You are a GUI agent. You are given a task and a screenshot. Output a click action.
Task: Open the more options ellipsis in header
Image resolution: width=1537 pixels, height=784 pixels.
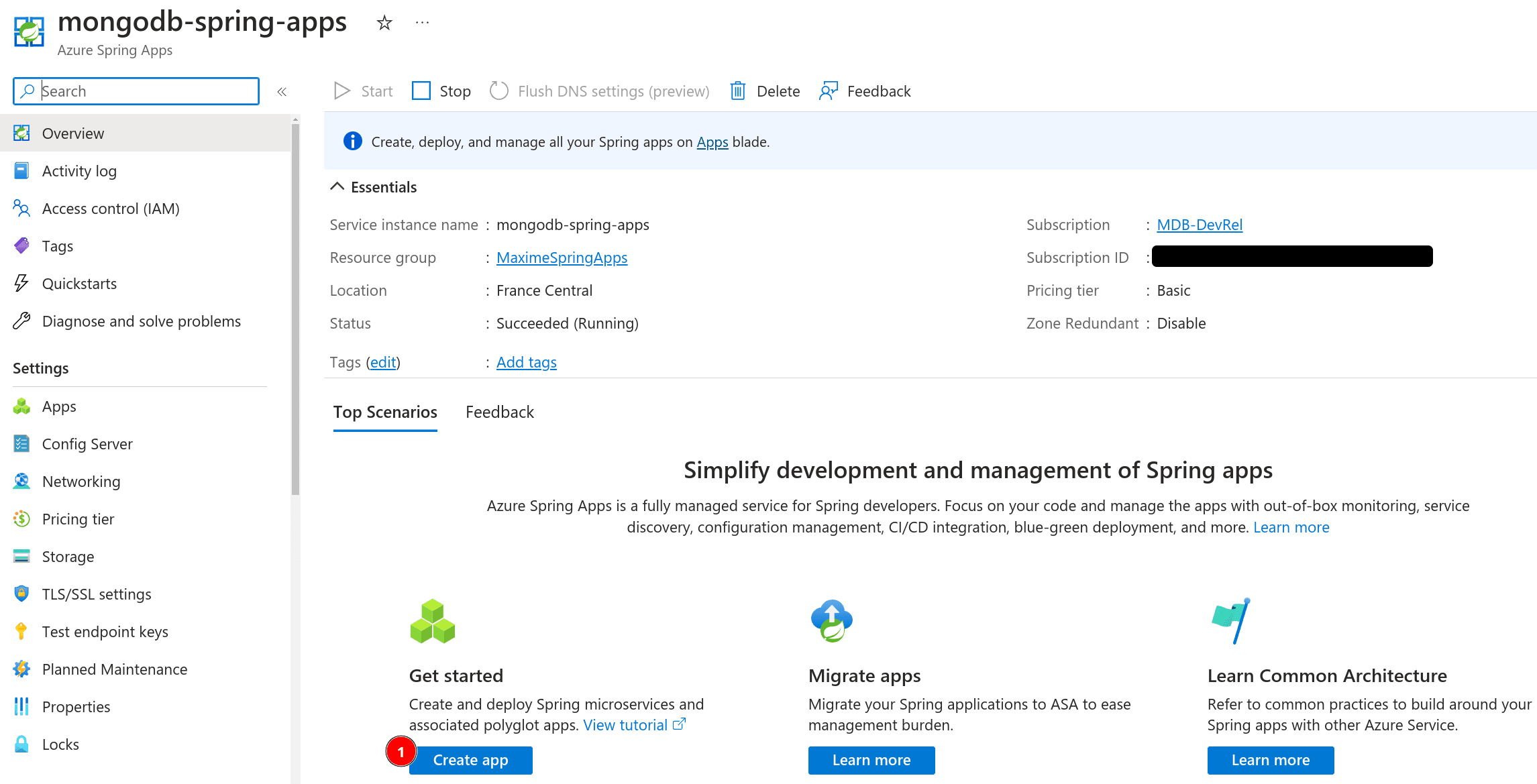pyautogui.click(x=422, y=23)
